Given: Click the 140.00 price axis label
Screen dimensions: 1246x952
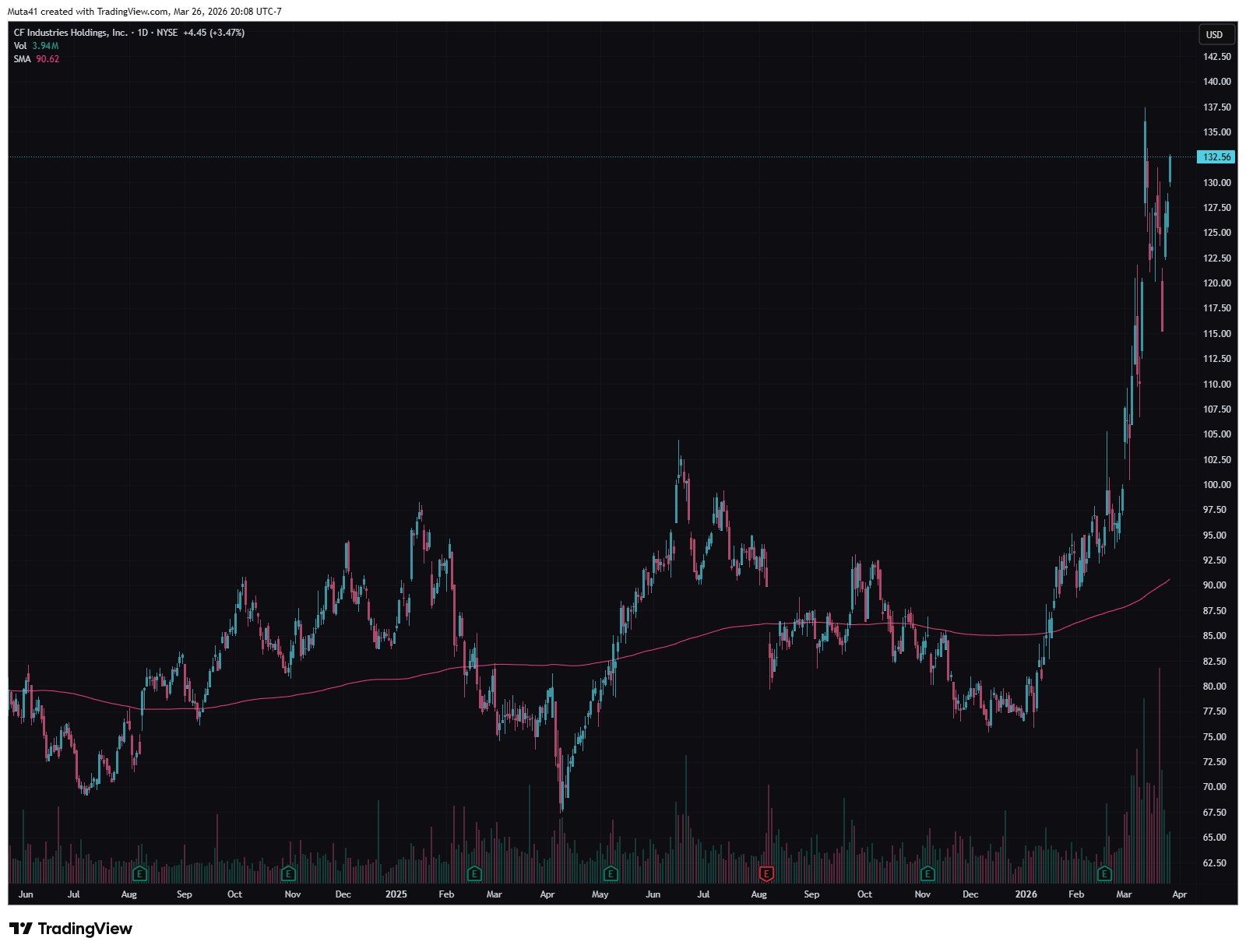Looking at the screenshot, I should 1217,82.
